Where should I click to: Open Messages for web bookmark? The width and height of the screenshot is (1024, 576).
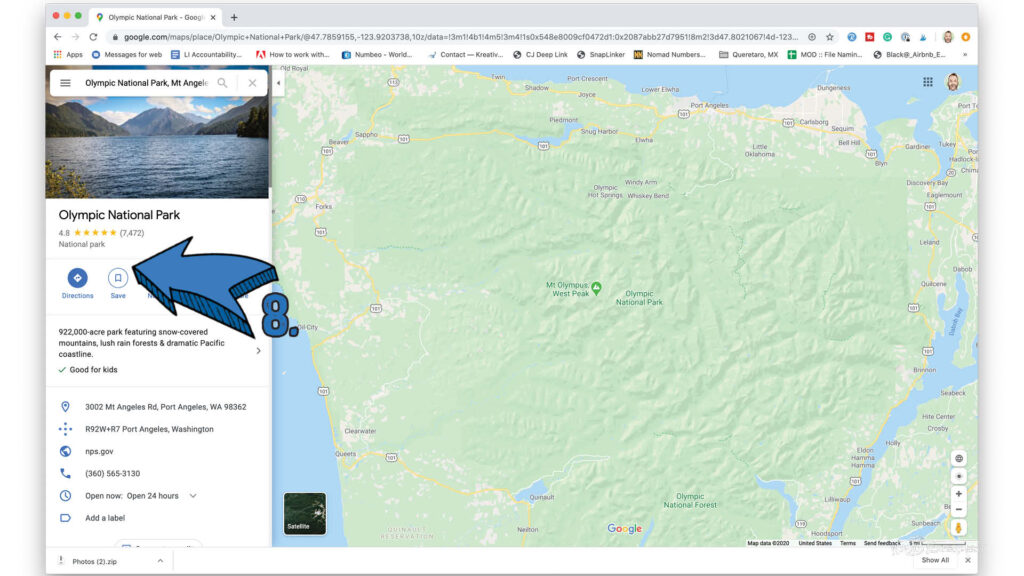(127, 55)
